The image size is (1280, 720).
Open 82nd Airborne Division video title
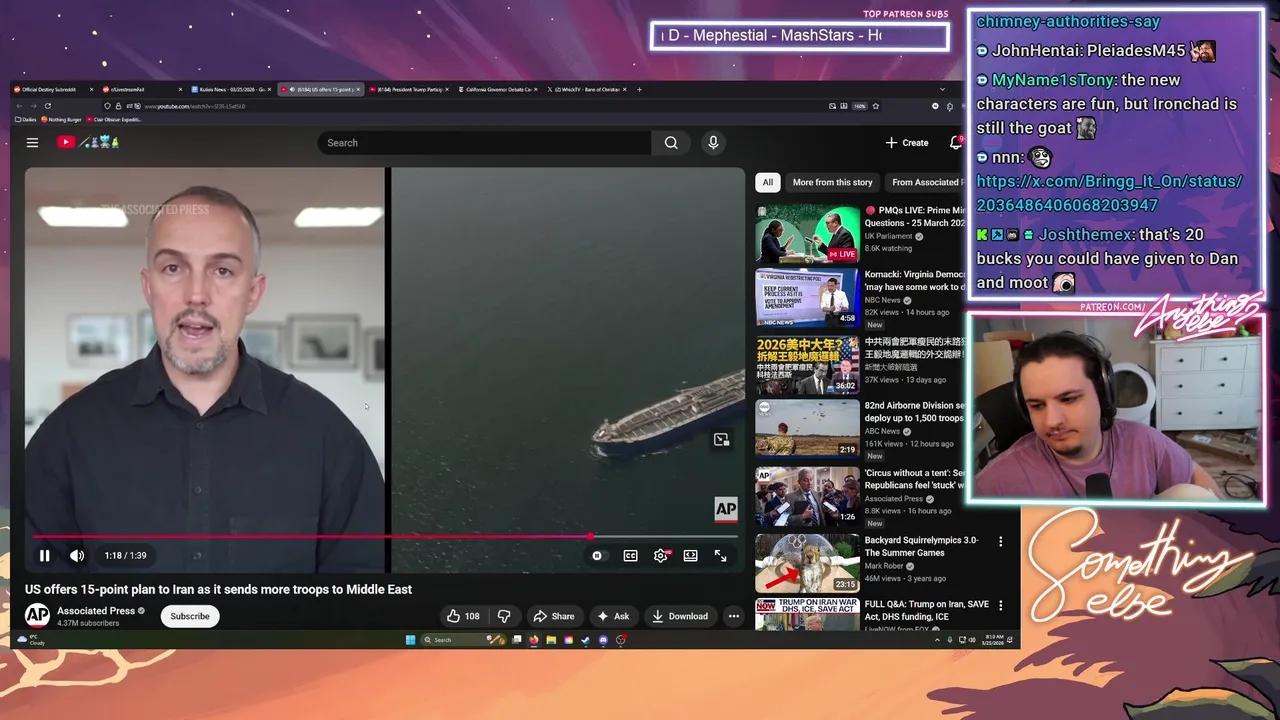[x=914, y=412]
